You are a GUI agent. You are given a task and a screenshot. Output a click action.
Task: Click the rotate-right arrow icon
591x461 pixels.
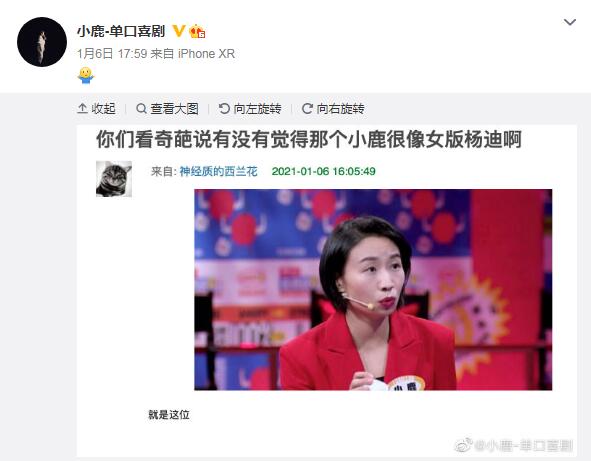tap(307, 109)
